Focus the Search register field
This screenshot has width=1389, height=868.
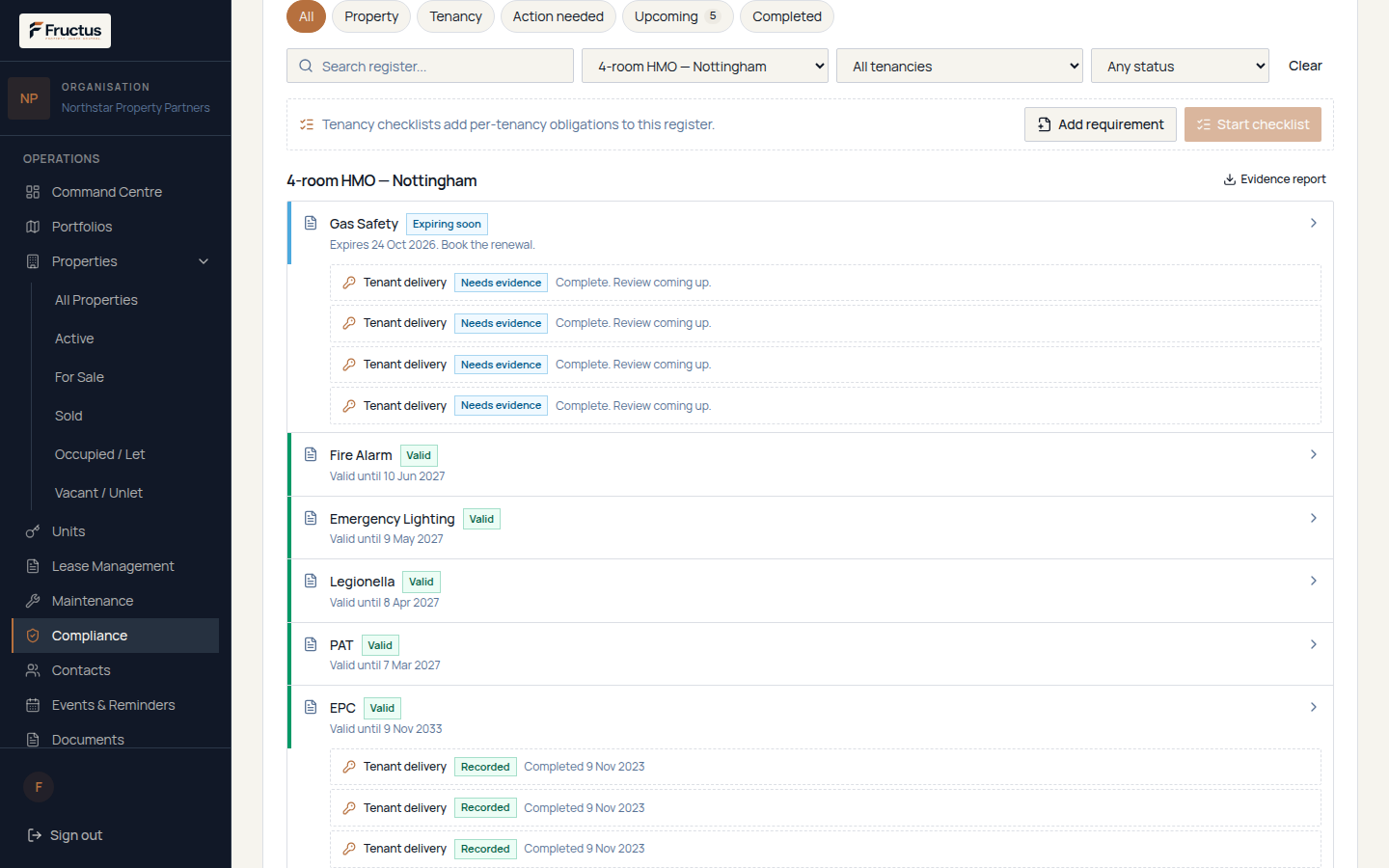(430, 66)
